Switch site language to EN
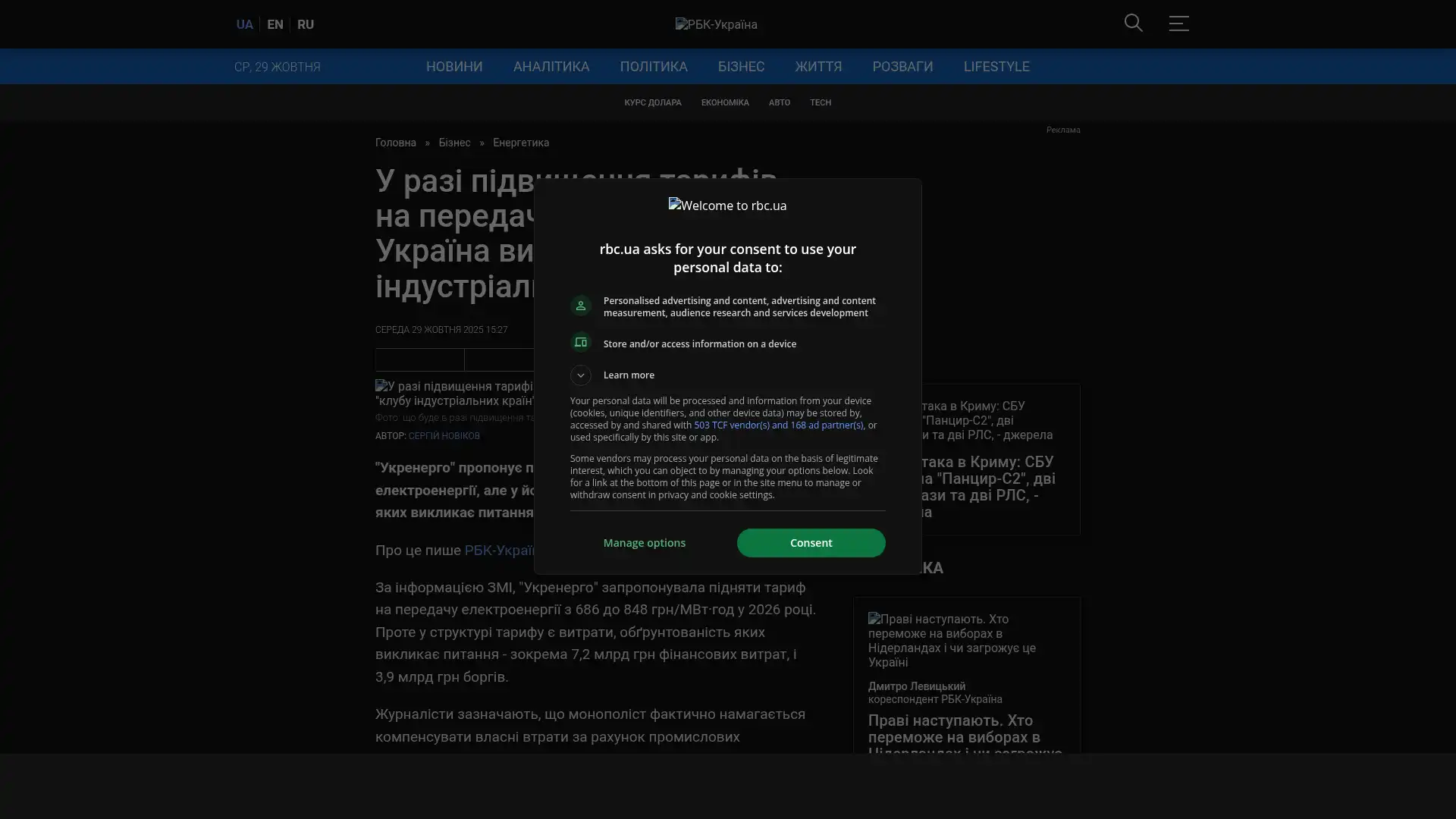Screen dimensions: 1456x819 (275, 25)
